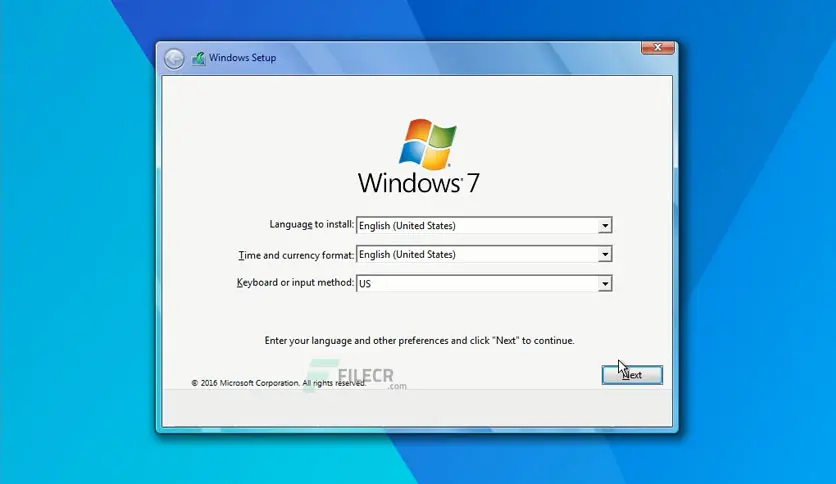
Task: Click the round back arrow button
Action: (174, 58)
